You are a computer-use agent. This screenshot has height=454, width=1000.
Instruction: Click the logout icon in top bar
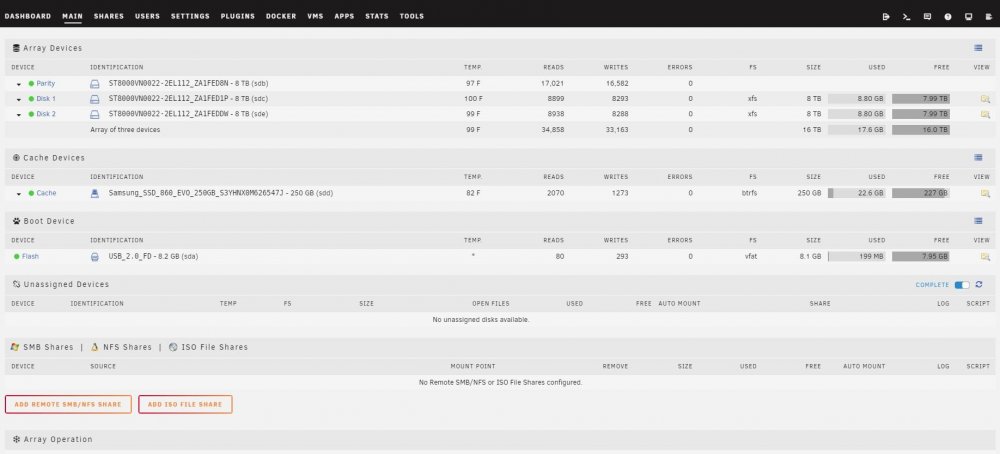pos(886,17)
